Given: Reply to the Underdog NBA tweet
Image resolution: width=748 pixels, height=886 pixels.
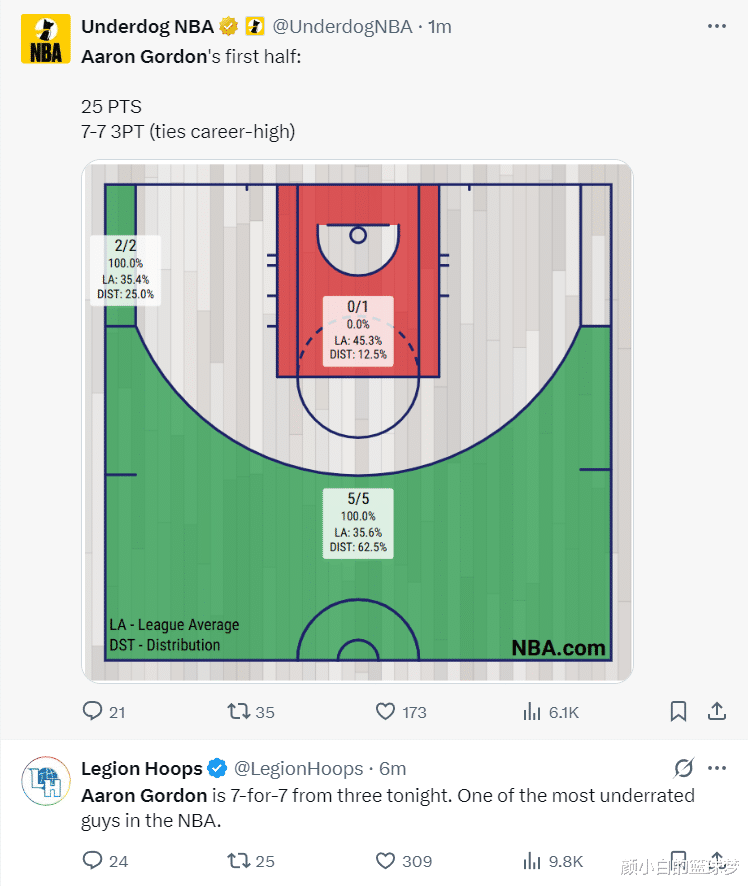Looking at the screenshot, I should tap(93, 711).
